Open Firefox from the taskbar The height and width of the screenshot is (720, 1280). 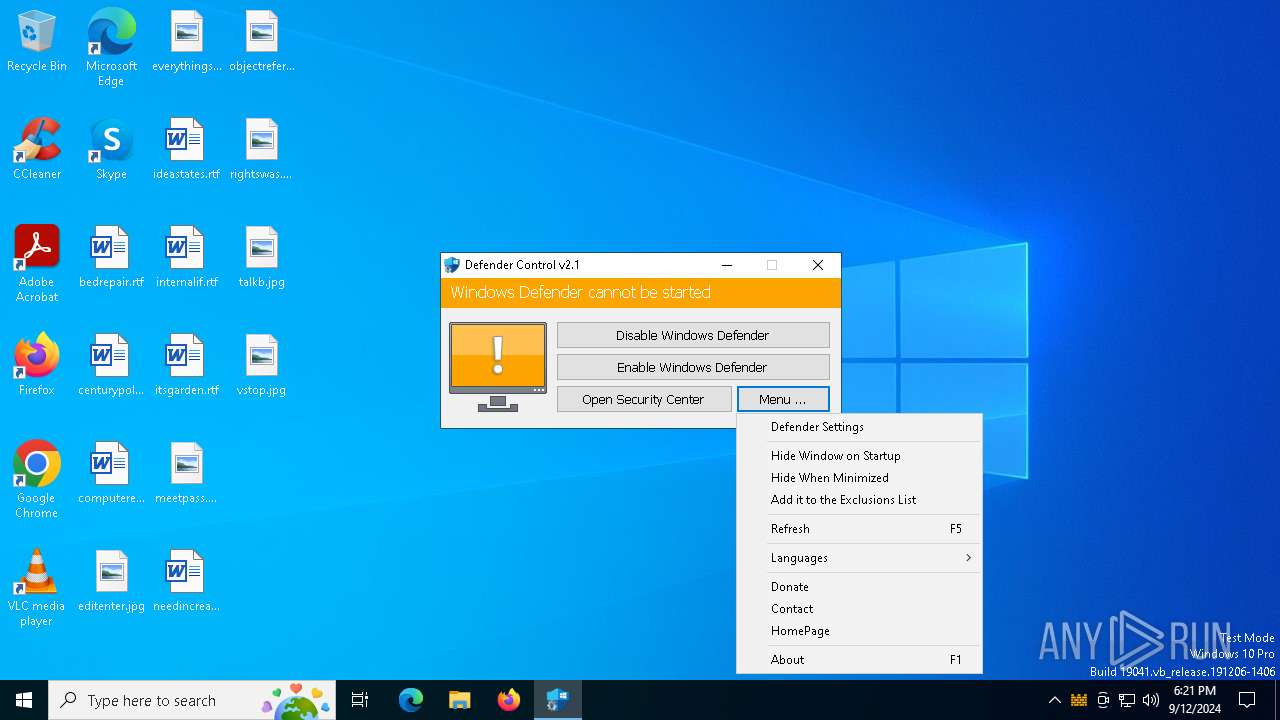pos(509,700)
